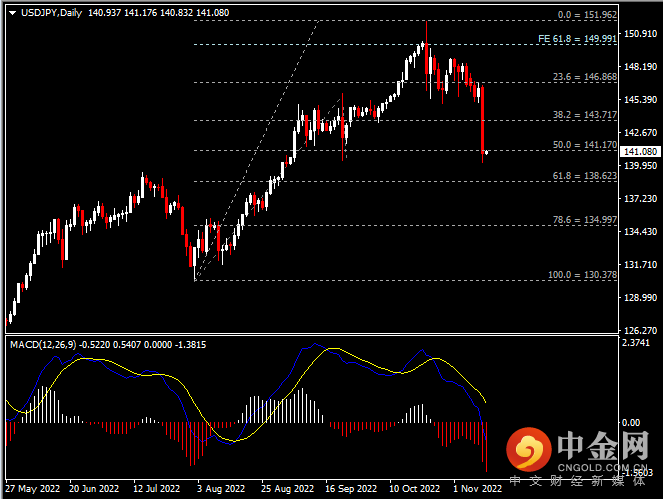Click the 38.2 = 143.717 retracement label
The height and width of the screenshot is (499, 663).
point(585,115)
